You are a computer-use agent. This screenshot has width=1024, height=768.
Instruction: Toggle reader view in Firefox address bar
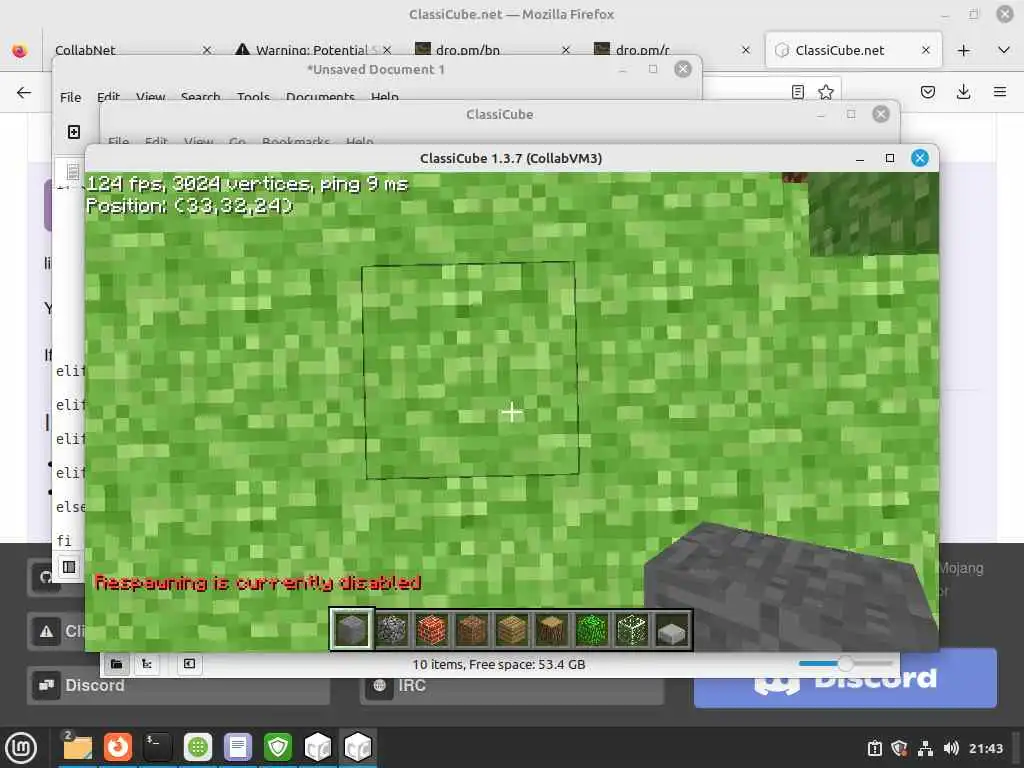[797, 92]
